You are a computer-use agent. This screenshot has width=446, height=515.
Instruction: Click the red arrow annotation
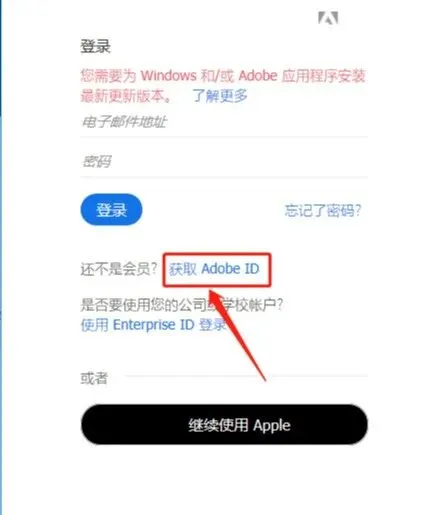[237, 335]
